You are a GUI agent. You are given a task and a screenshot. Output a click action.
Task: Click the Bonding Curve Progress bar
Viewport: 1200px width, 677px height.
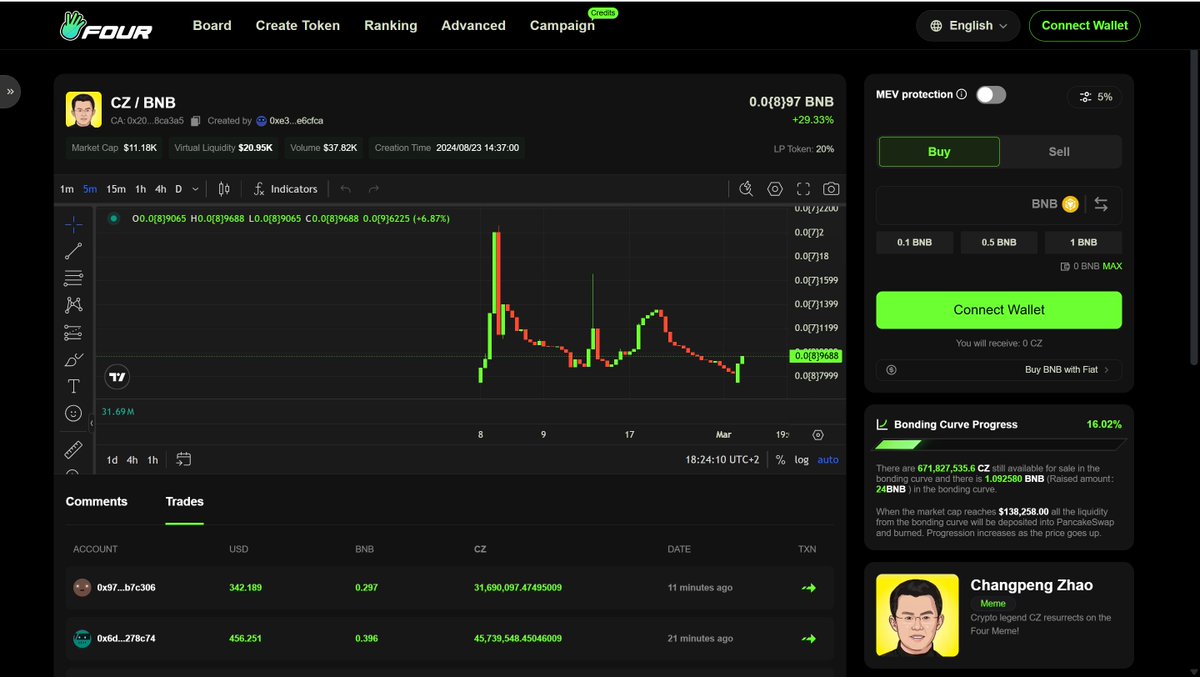coord(1001,445)
